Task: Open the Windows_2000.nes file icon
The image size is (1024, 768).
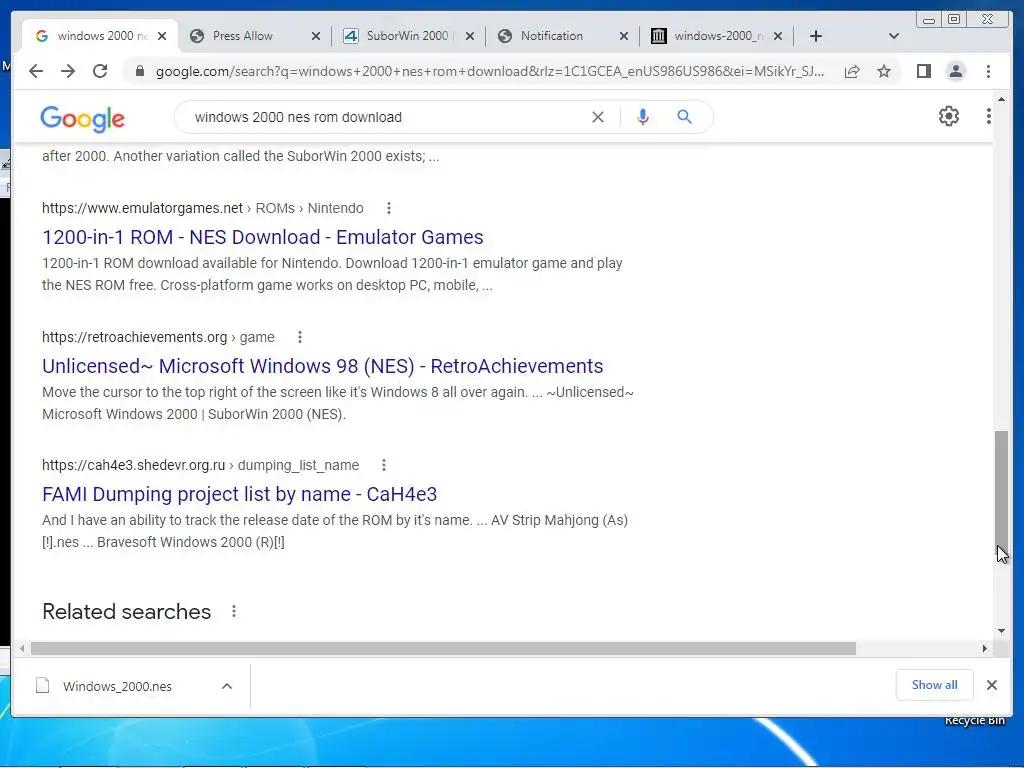Action: tap(42, 686)
